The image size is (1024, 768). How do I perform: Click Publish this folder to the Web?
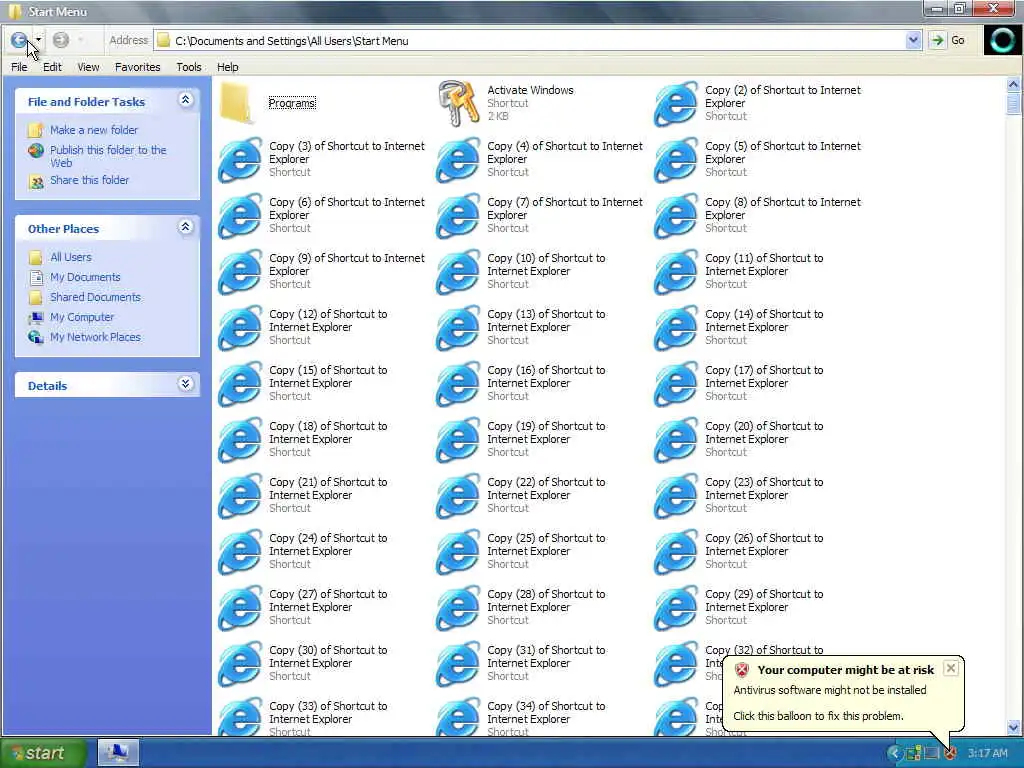[x=108, y=156]
